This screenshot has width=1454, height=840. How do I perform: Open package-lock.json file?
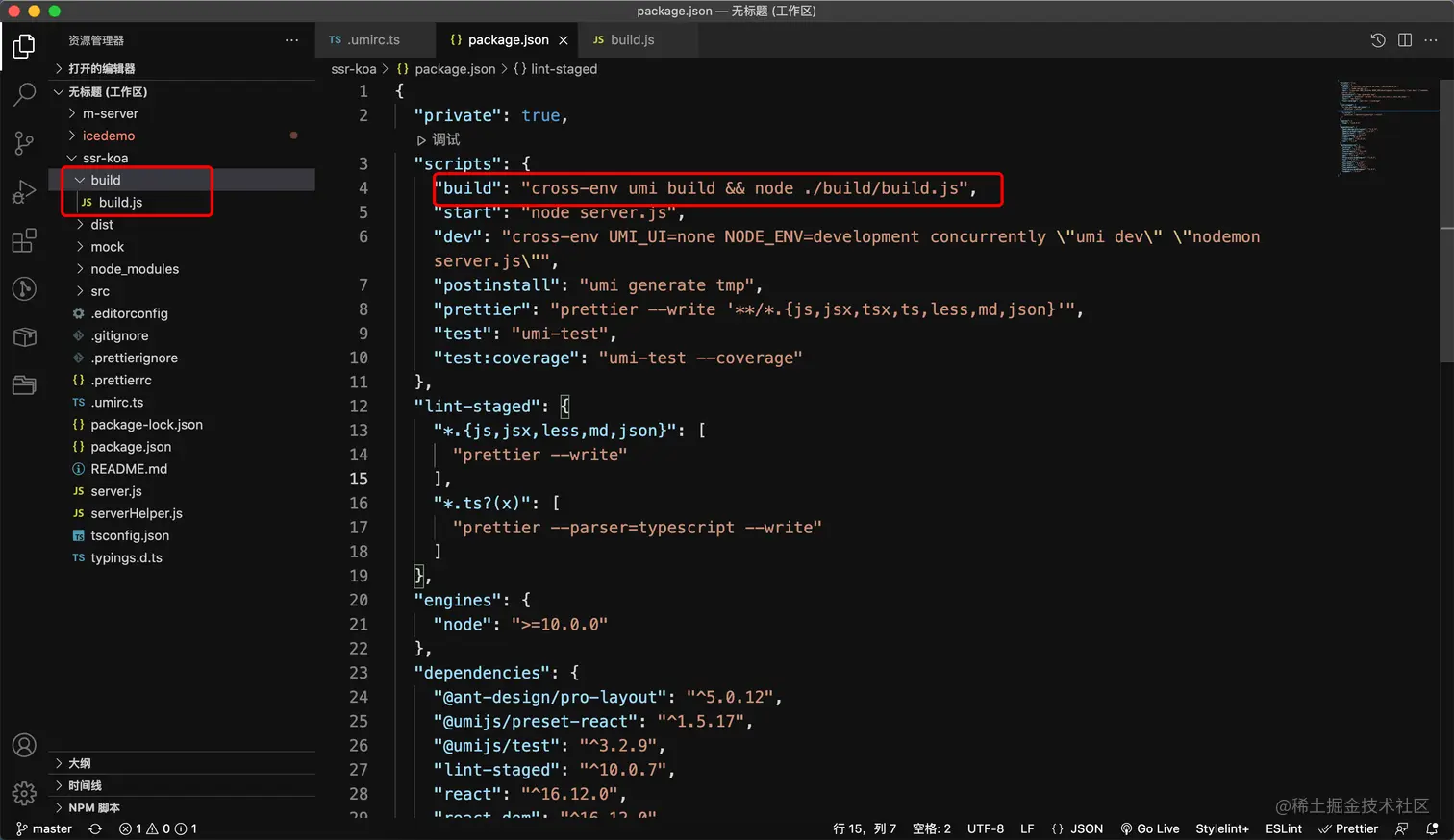pyautogui.click(x=183, y=424)
